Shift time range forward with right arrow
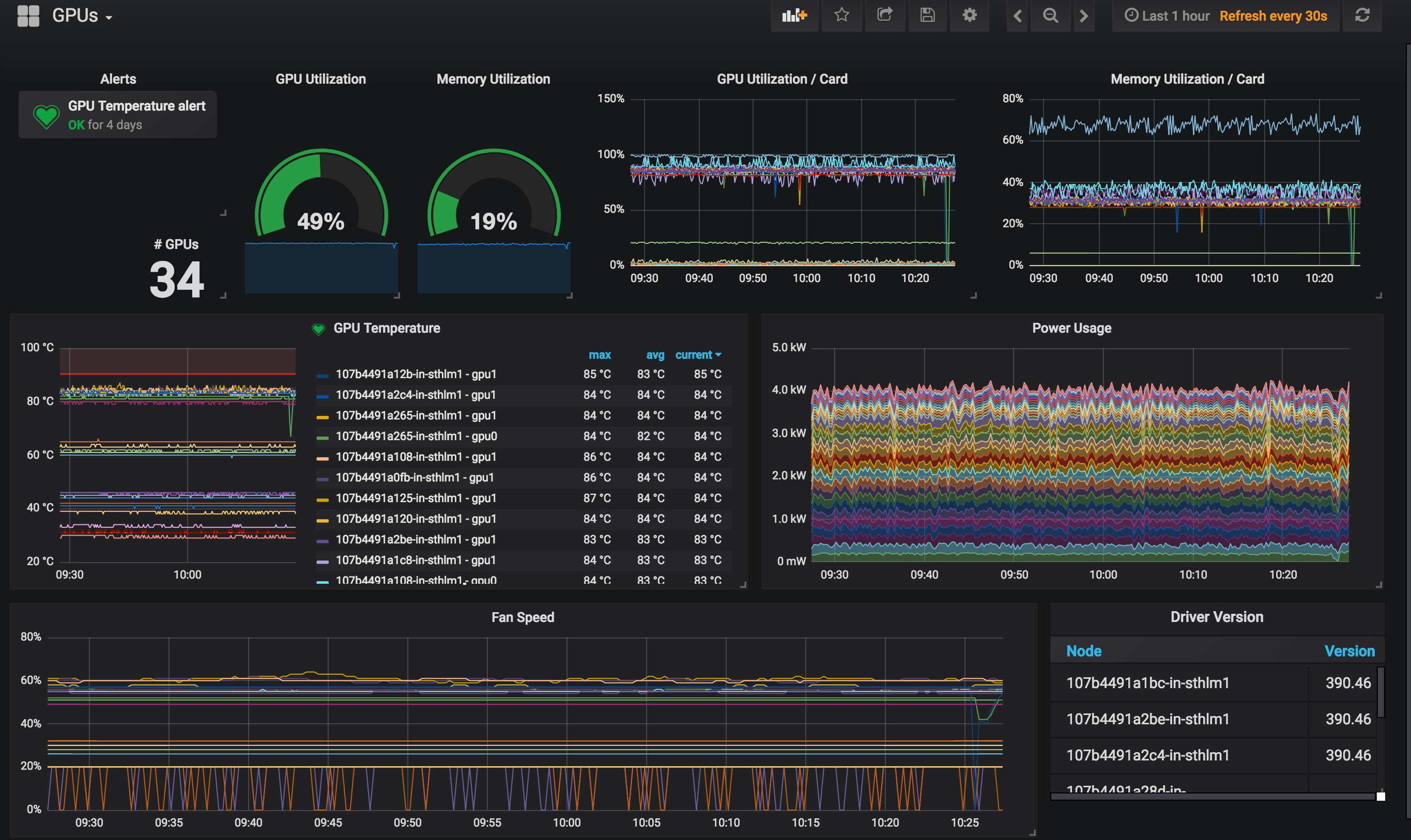Image resolution: width=1411 pixels, height=840 pixels. coord(1084,16)
